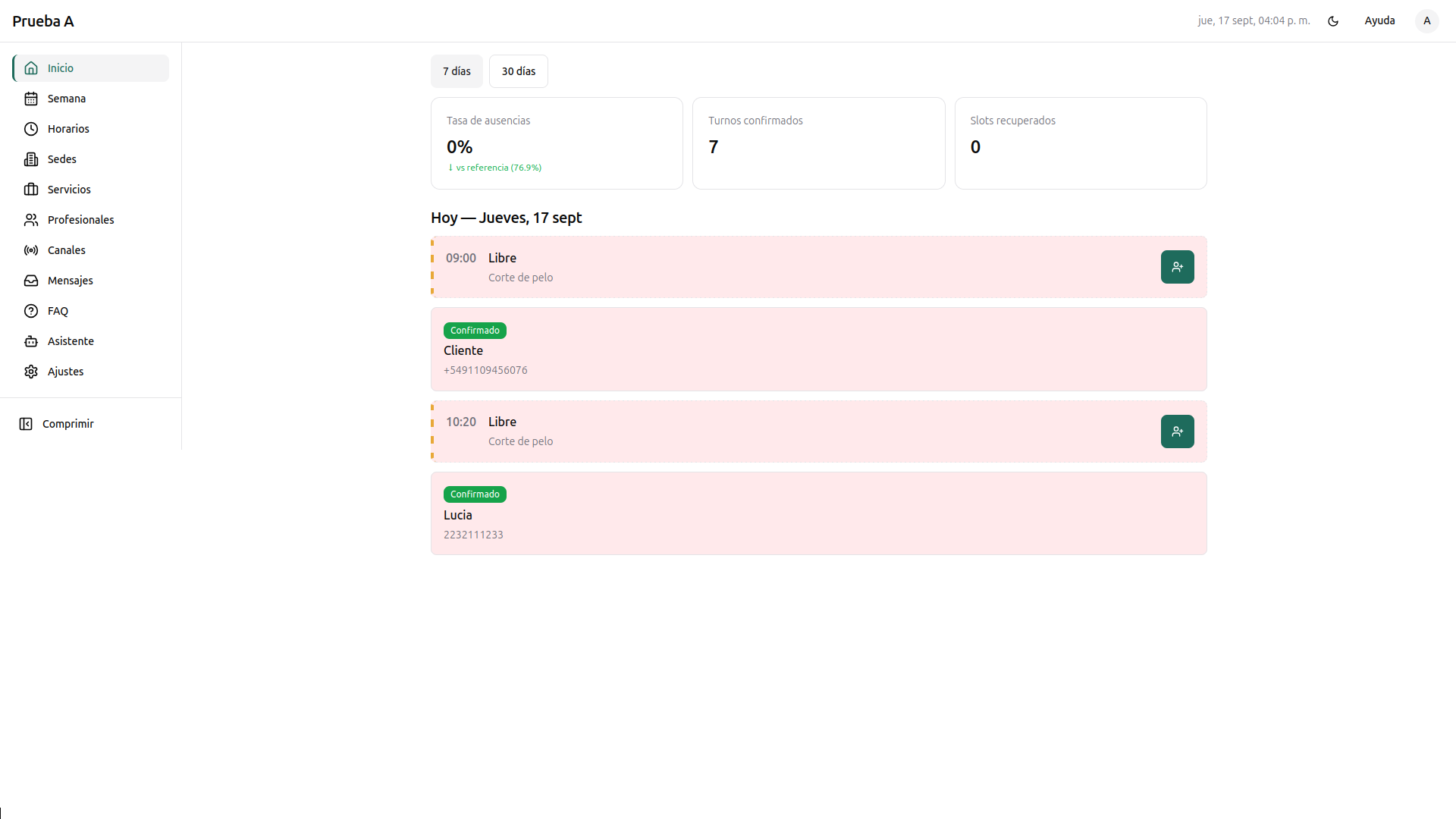Screen dimensions: 1456x819
Task: Open the Ayuda help link
Action: pos(1379,21)
